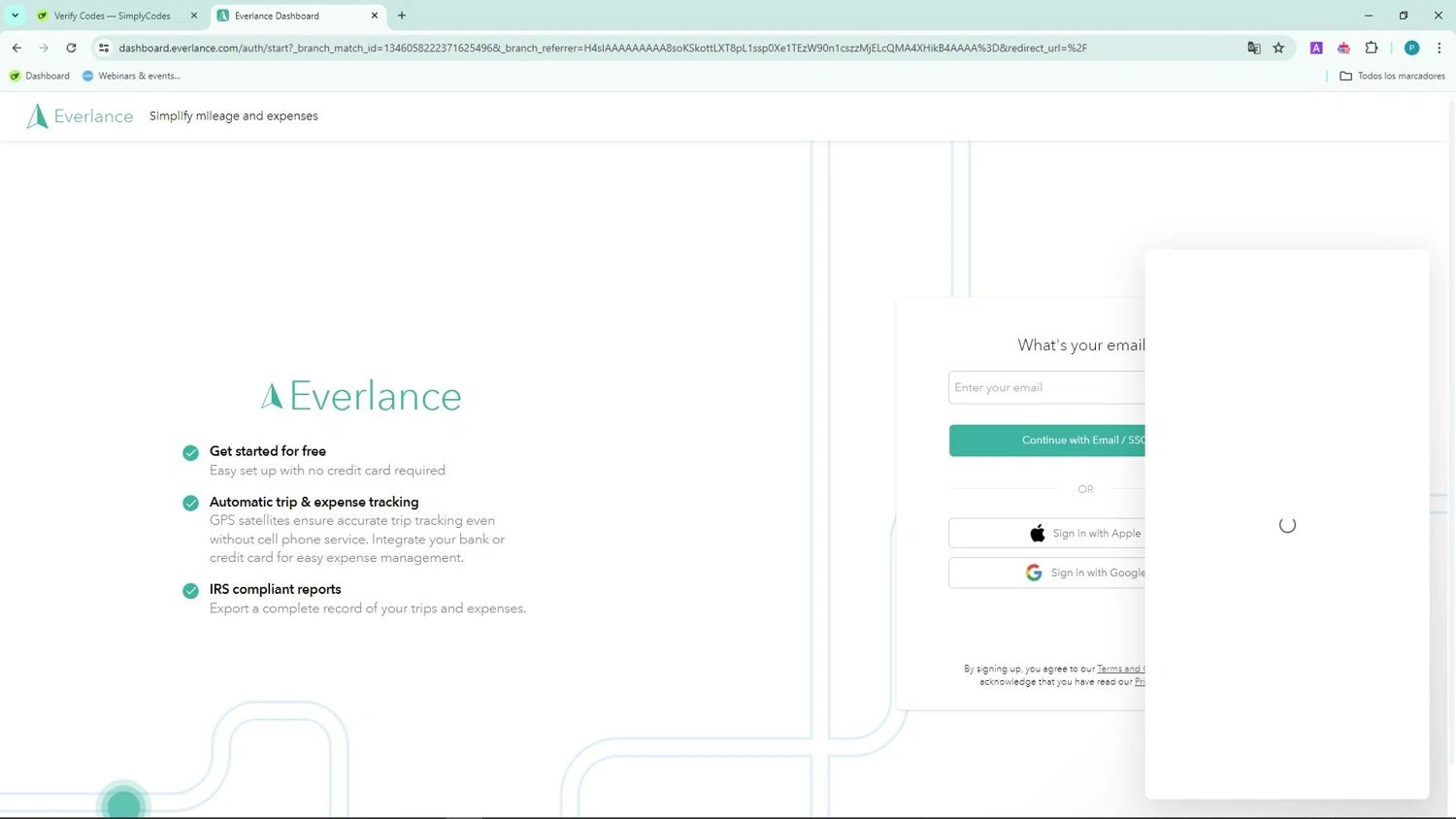Sign in with Google
The image size is (1456, 819).
point(1047,573)
